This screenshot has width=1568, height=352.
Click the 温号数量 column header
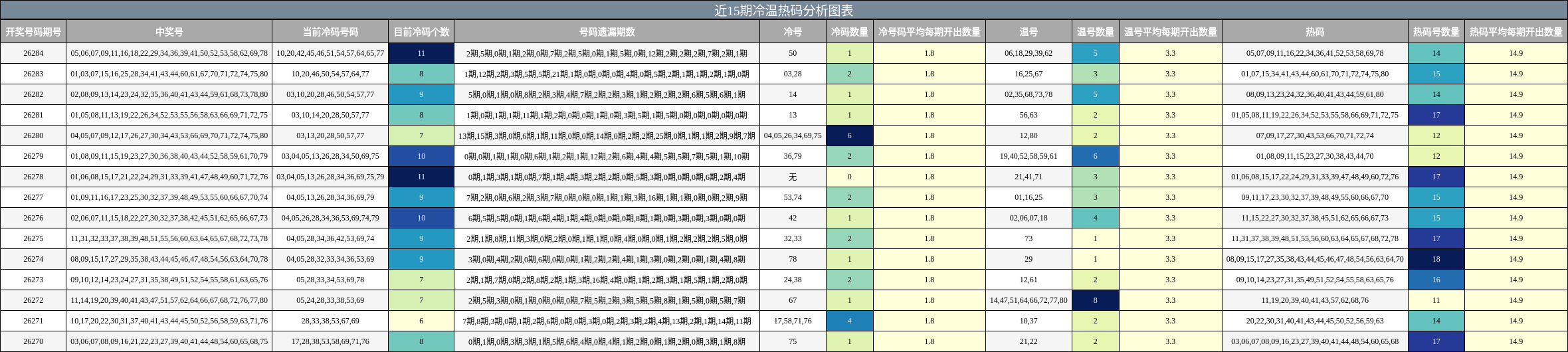click(x=1095, y=32)
